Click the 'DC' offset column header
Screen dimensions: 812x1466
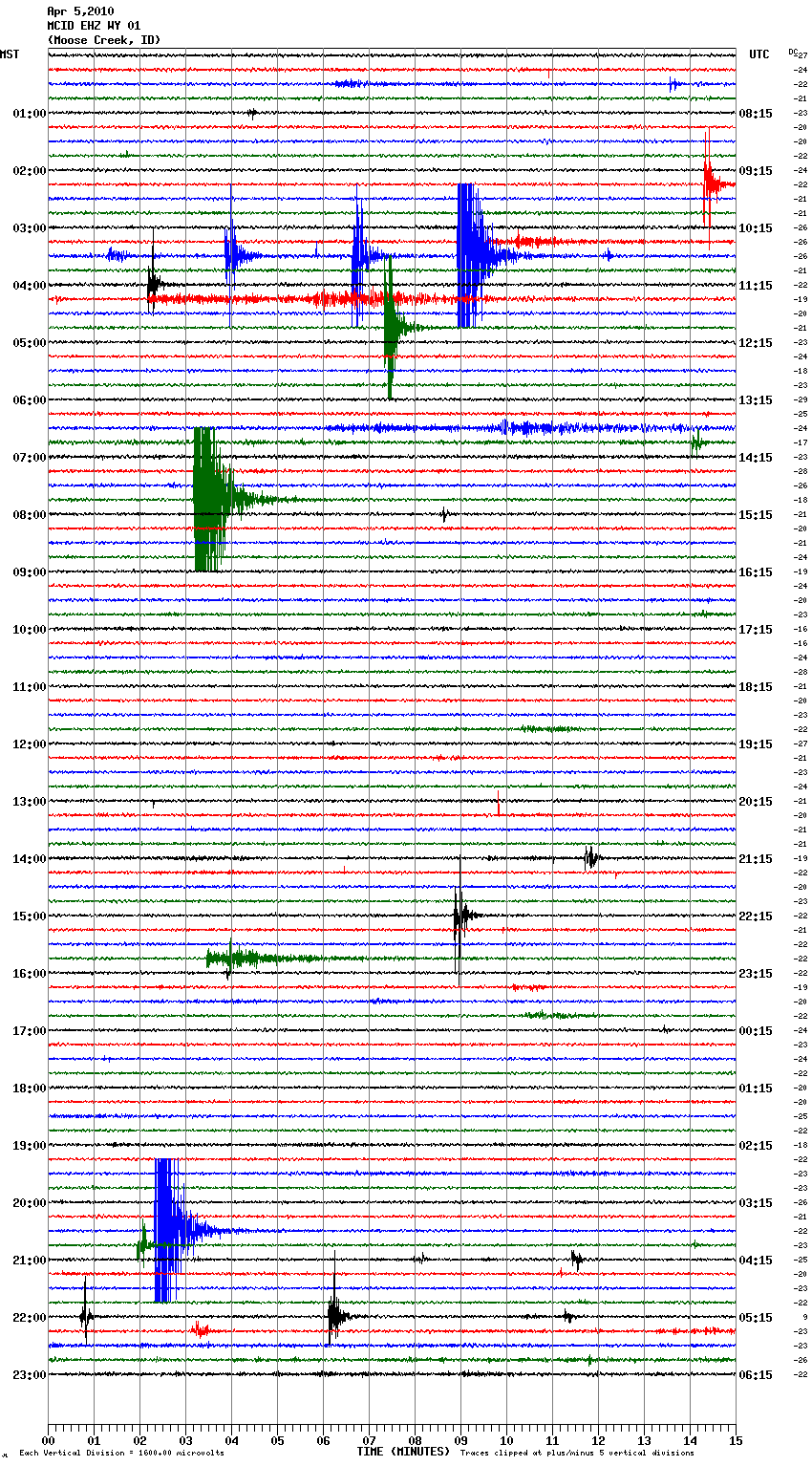point(793,52)
